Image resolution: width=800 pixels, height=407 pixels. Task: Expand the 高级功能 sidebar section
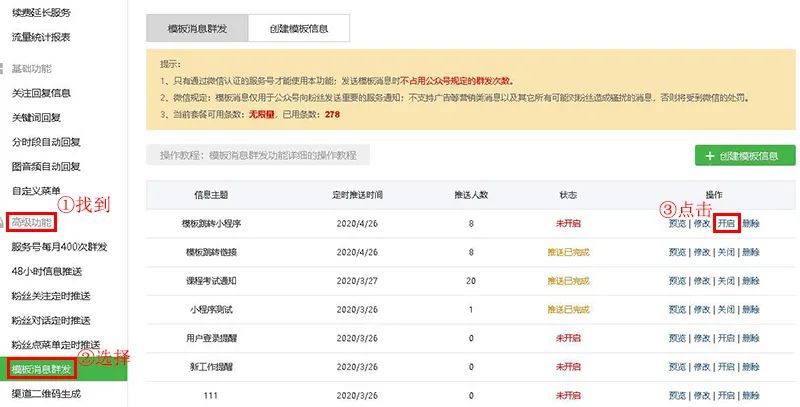pyautogui.click(x=32, y=222)
